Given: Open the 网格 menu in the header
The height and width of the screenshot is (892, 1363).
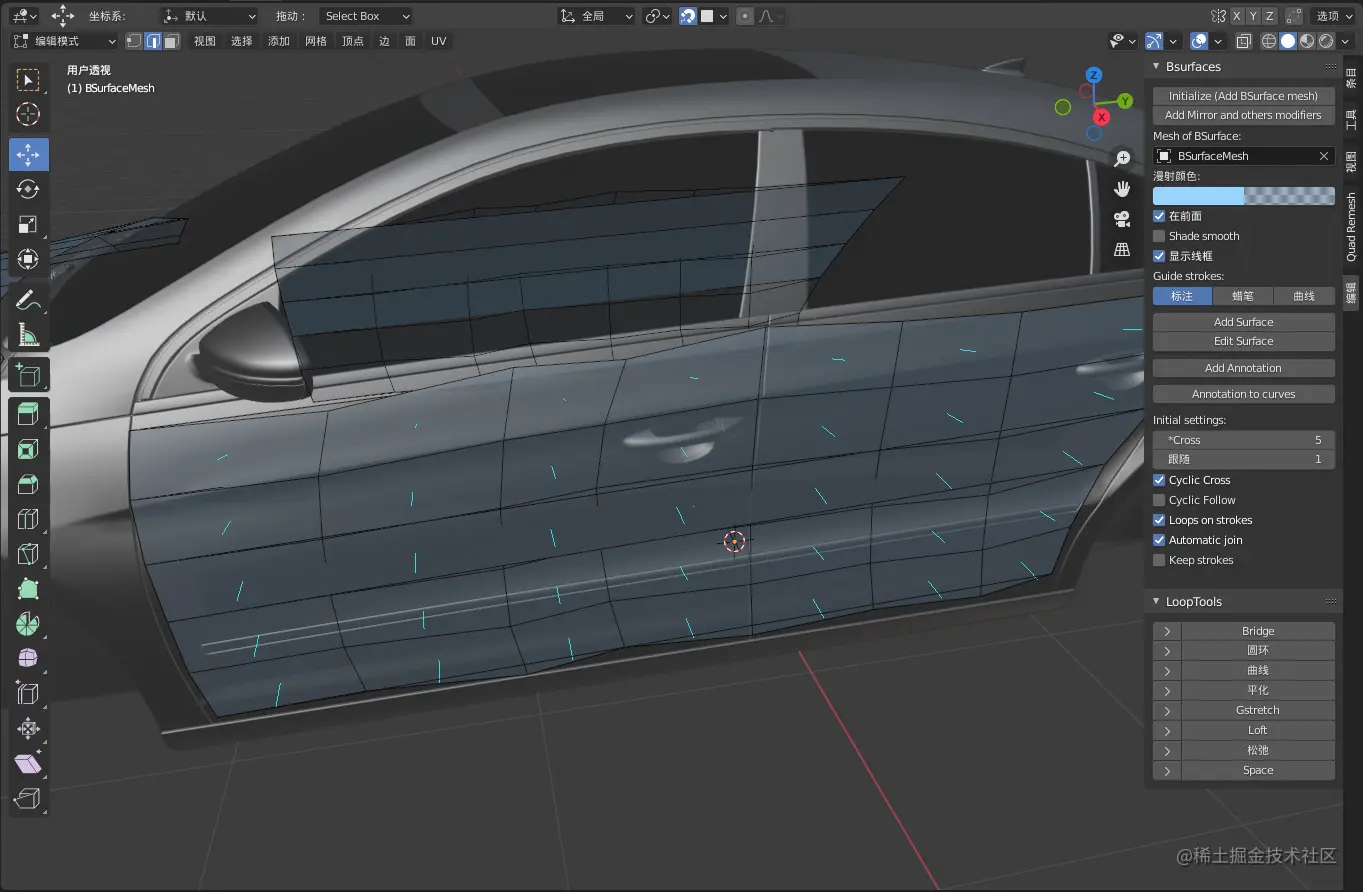Looking at the screenshot, I should (316, 41).
